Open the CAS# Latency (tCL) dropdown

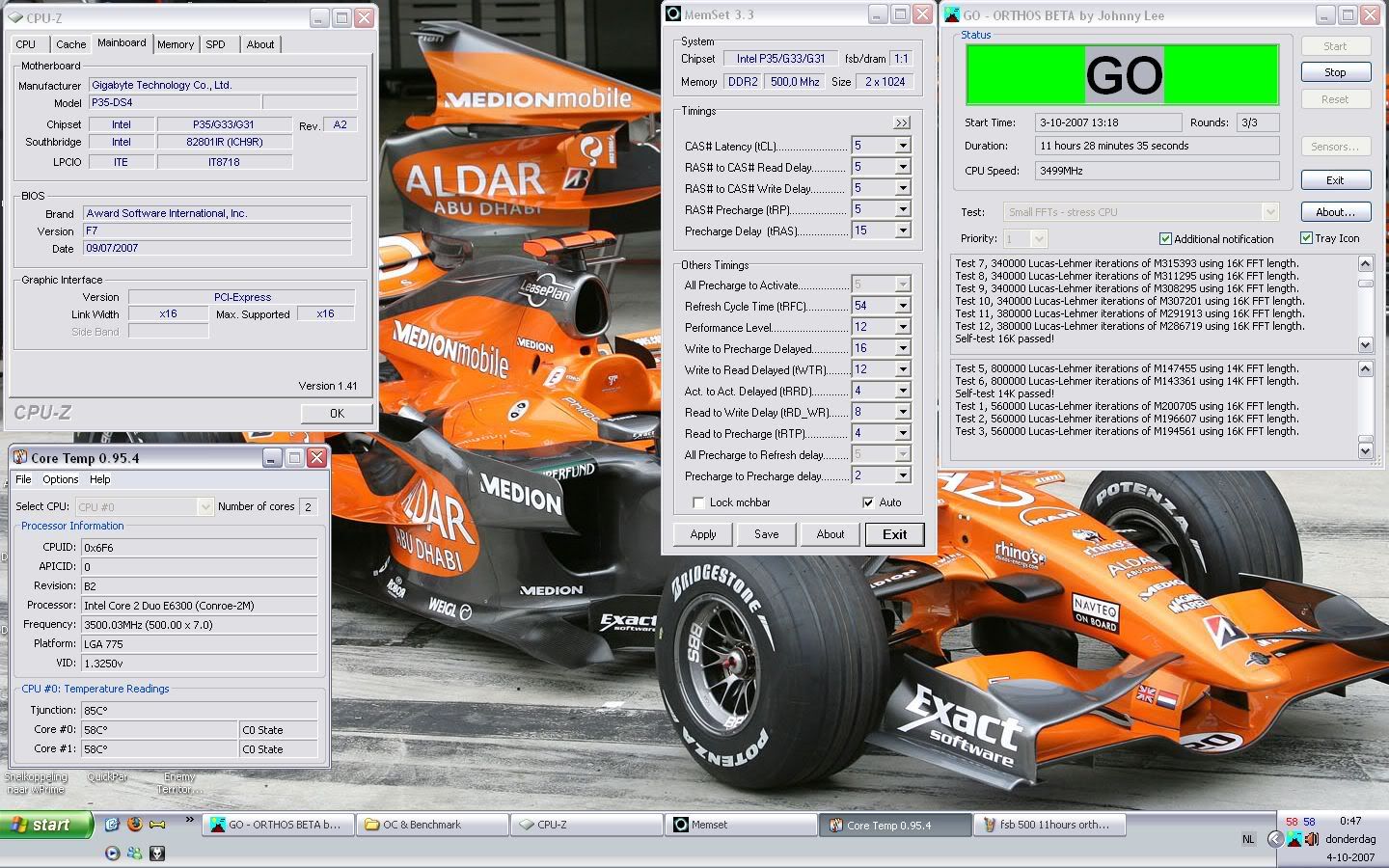903,146
